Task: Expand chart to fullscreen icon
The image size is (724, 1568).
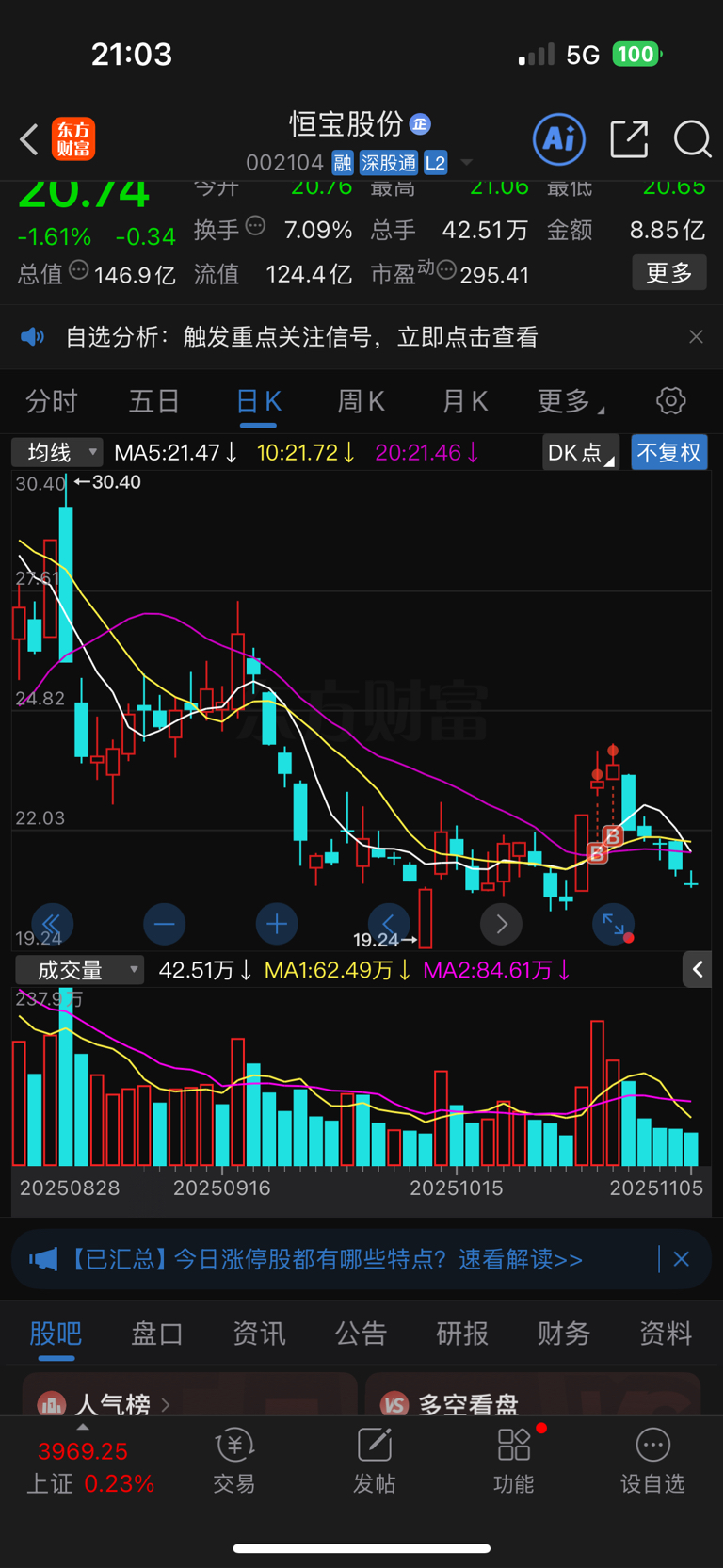Action: (x=614, y=924)
